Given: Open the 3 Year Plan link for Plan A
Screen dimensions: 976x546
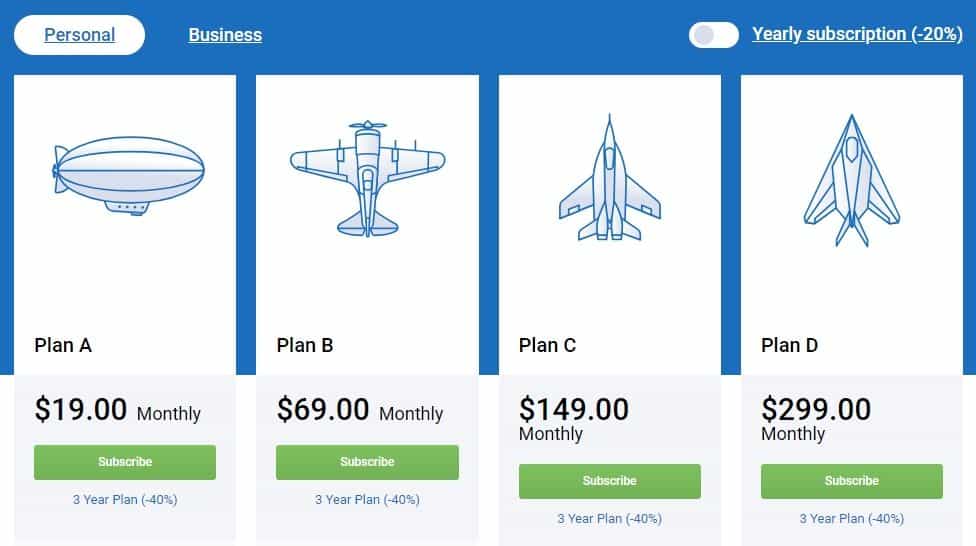Looking at the screenshot, I should [125, 499].
